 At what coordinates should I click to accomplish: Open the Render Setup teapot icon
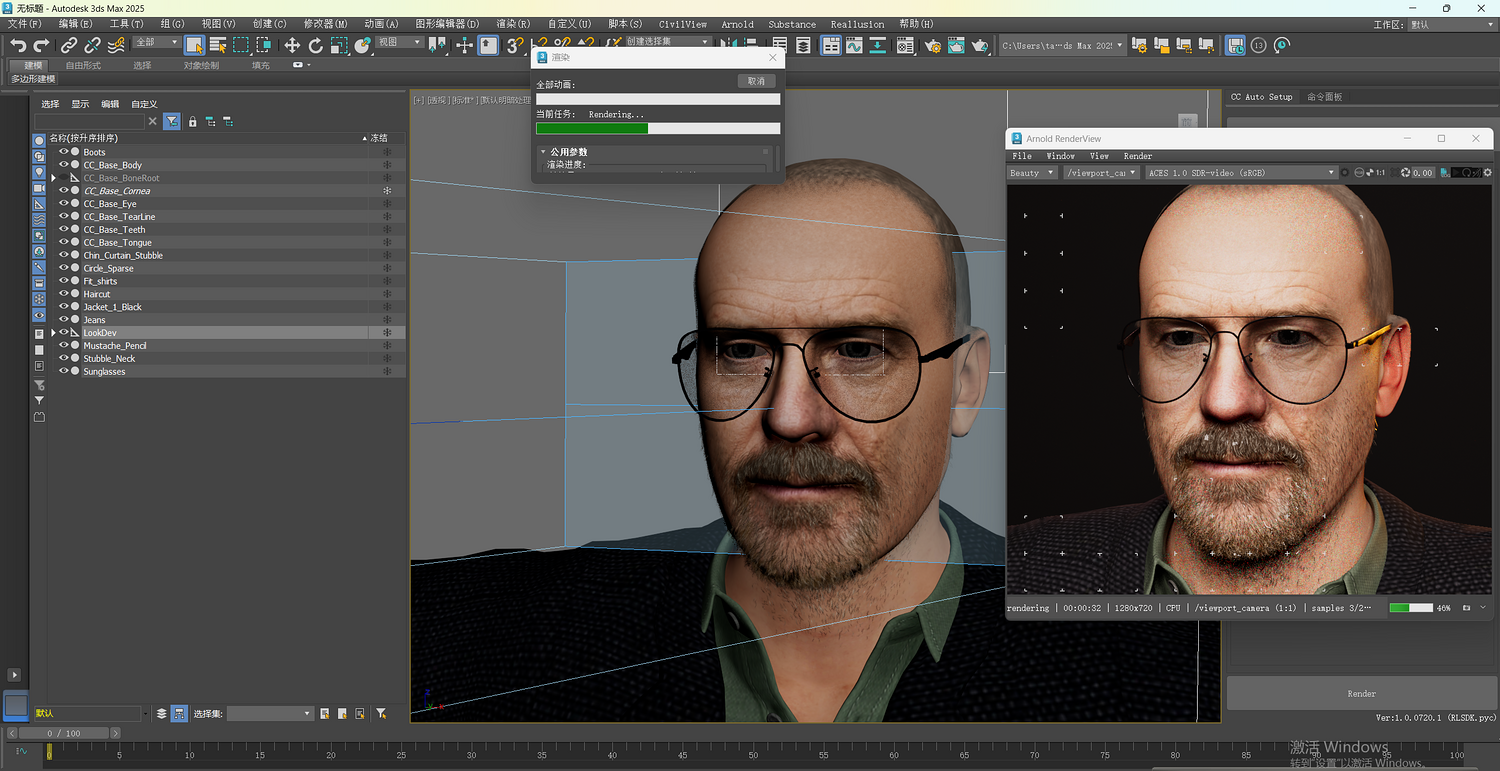(933, 45)
